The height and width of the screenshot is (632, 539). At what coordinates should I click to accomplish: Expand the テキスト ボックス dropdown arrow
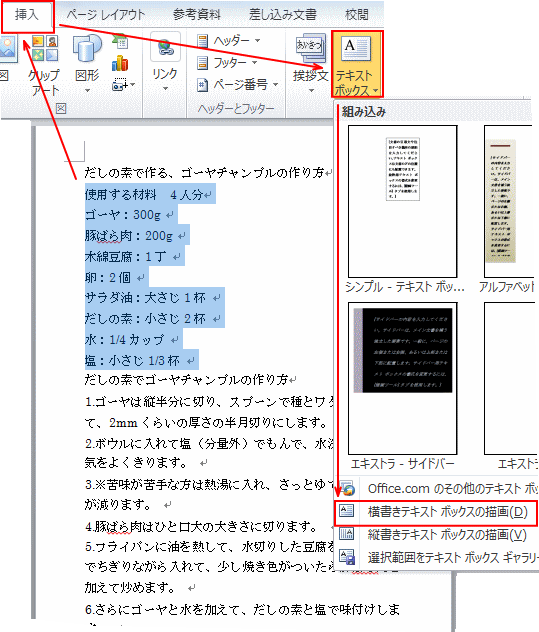[376, 91]
